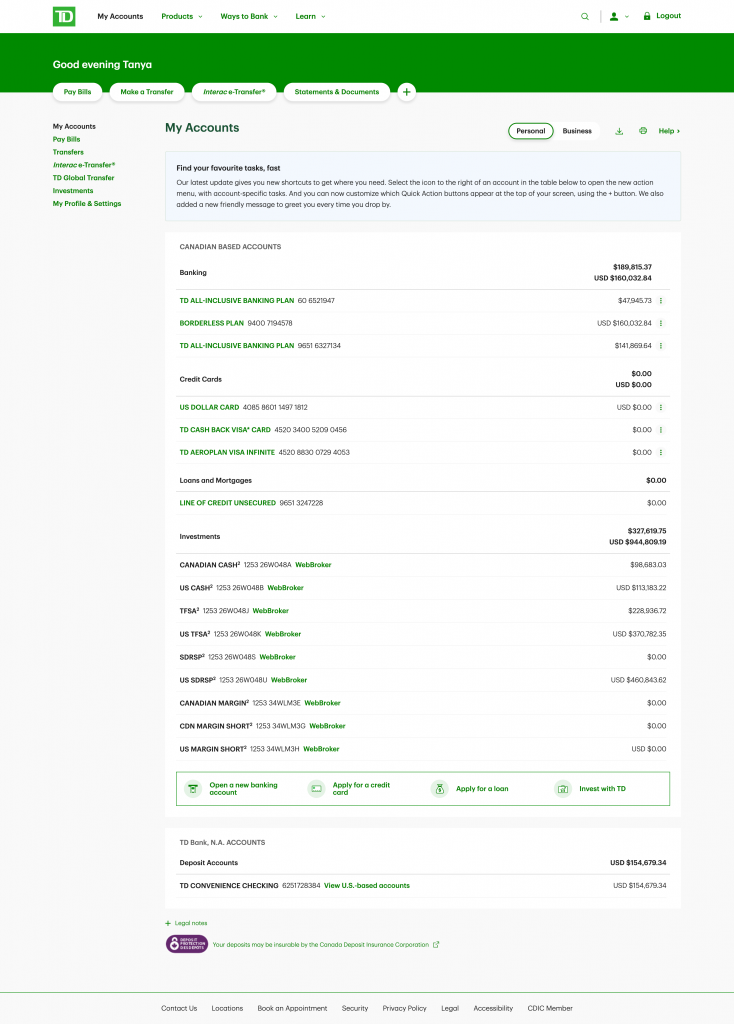The width and height of the screenshot is (734, 1024).
Task: Click the CDIC deposit protection badge
Action: 187,944
